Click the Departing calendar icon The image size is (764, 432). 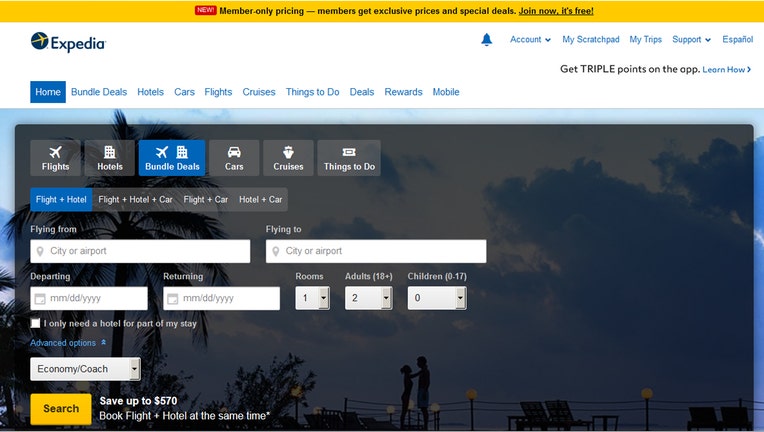pyautogui.click(x=40, y=299)
